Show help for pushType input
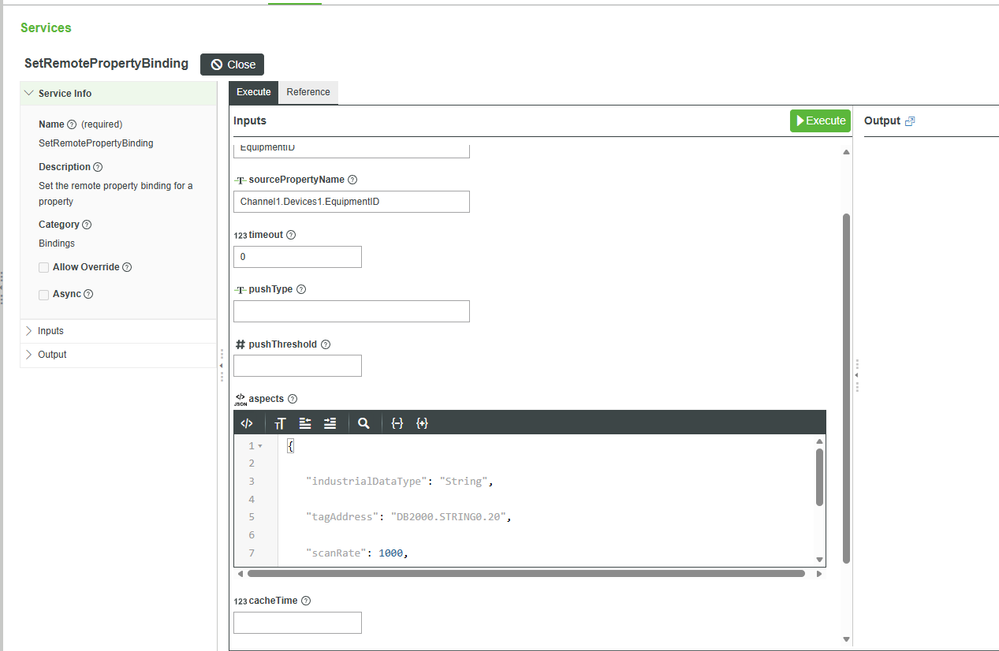The image size is (999, 651). 301,289
